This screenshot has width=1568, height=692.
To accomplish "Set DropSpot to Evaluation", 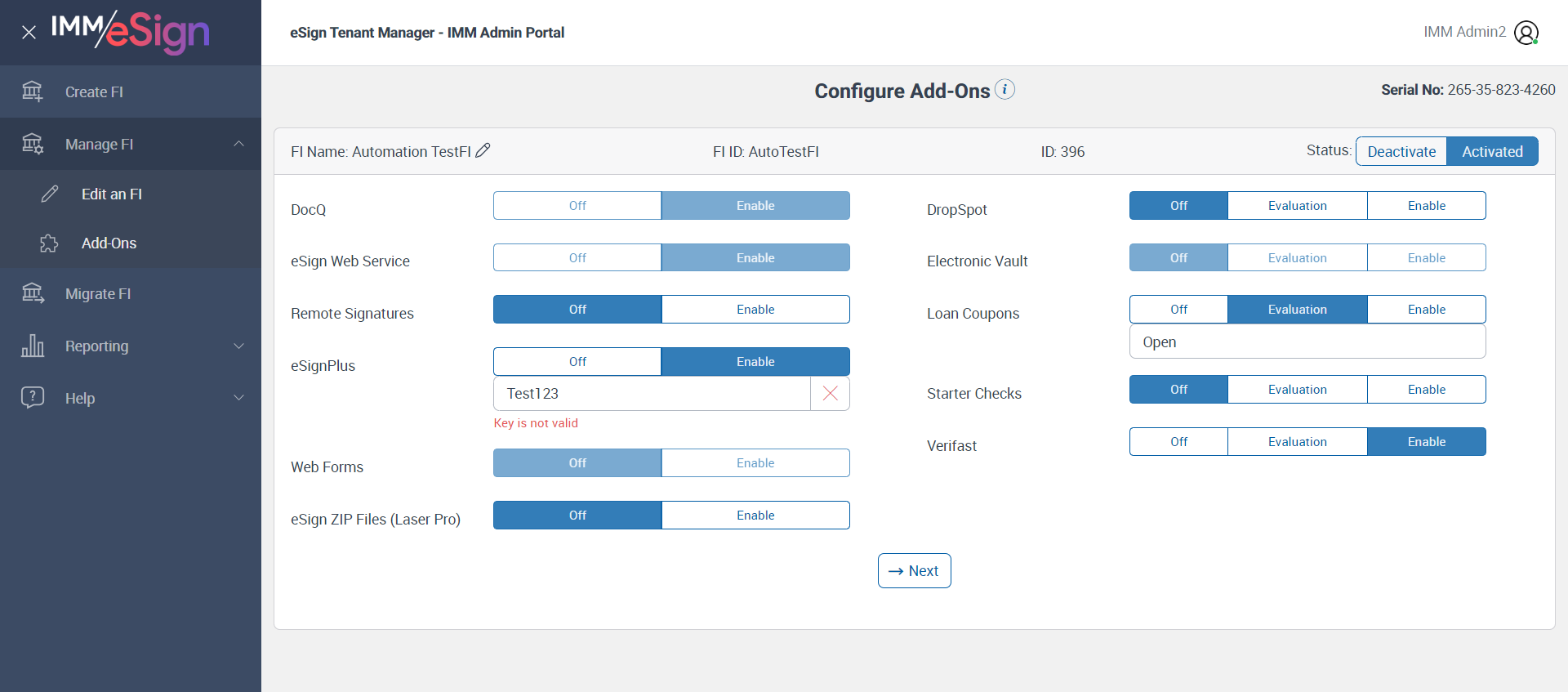I will tap(1297, 206).
